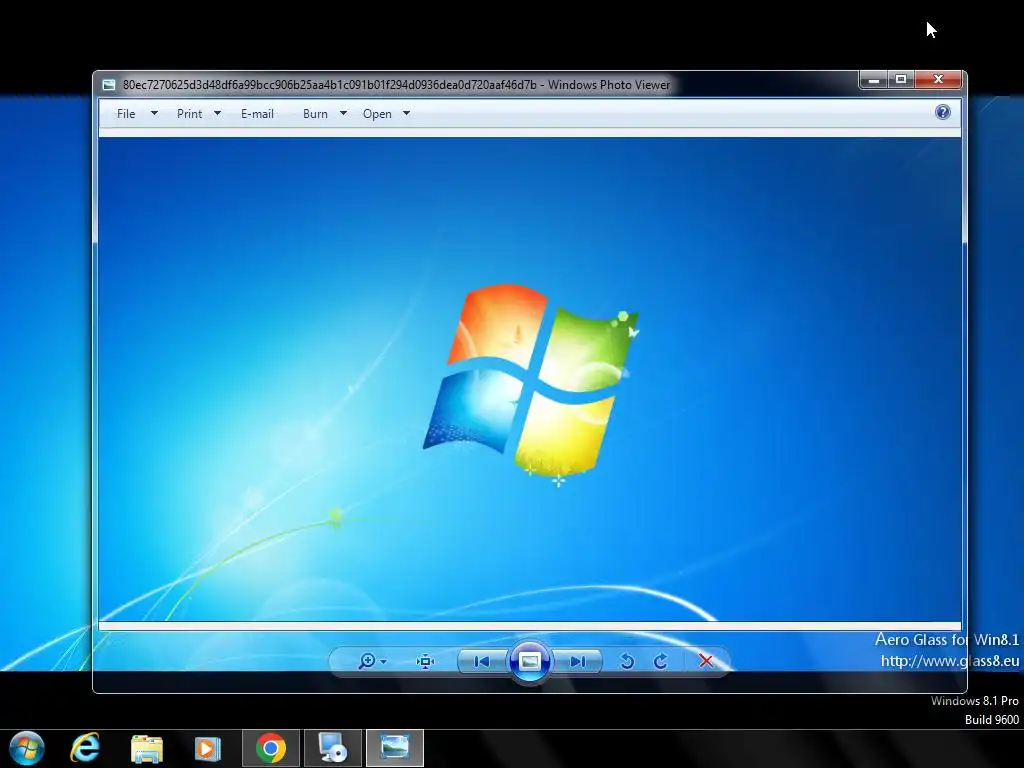Start the slide show
The image size is (1024, 768).
point(530,662)
